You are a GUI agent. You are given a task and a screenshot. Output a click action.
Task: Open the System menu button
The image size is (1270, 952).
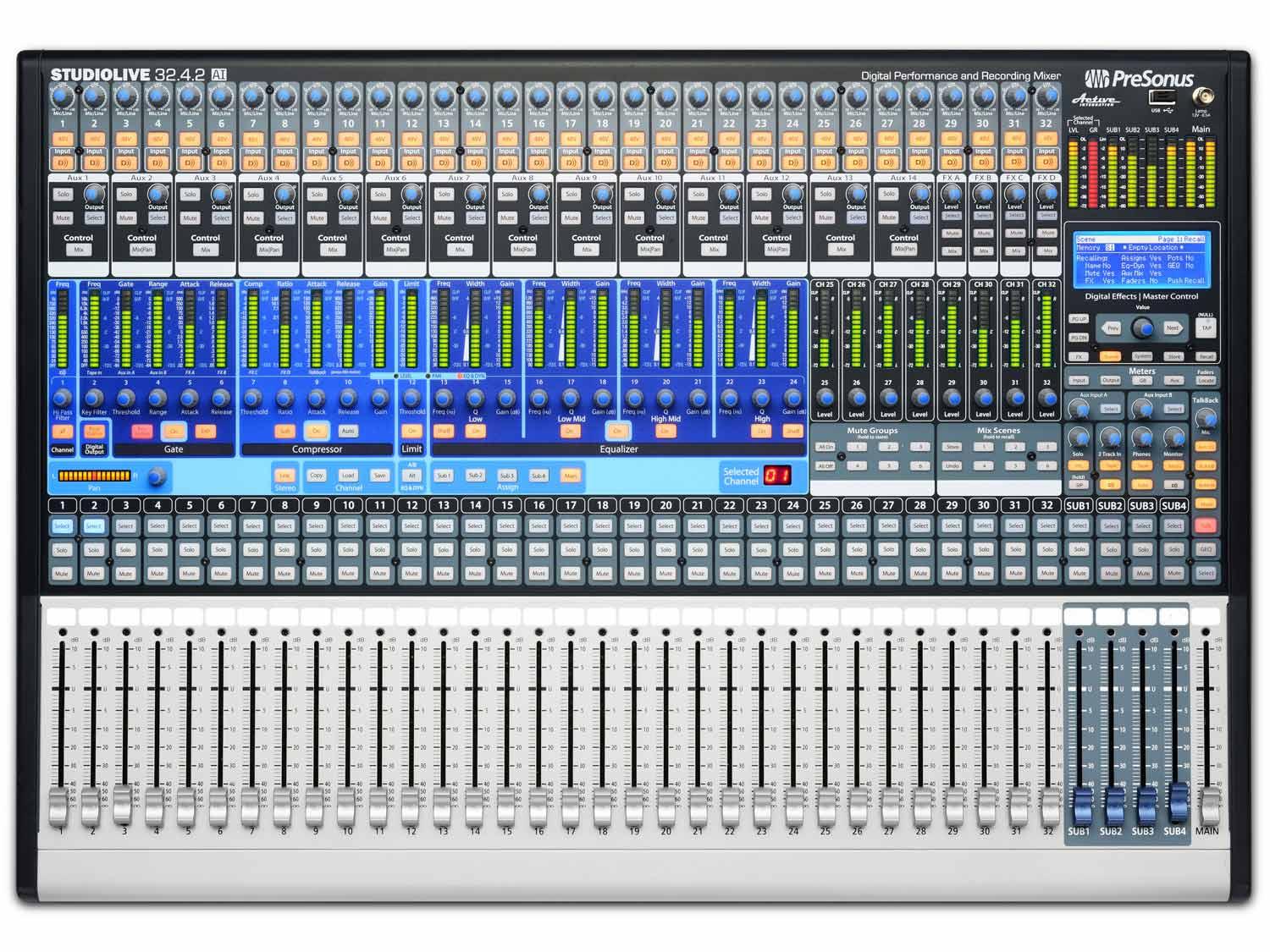pyautogui.click(x=1142, y=356)
